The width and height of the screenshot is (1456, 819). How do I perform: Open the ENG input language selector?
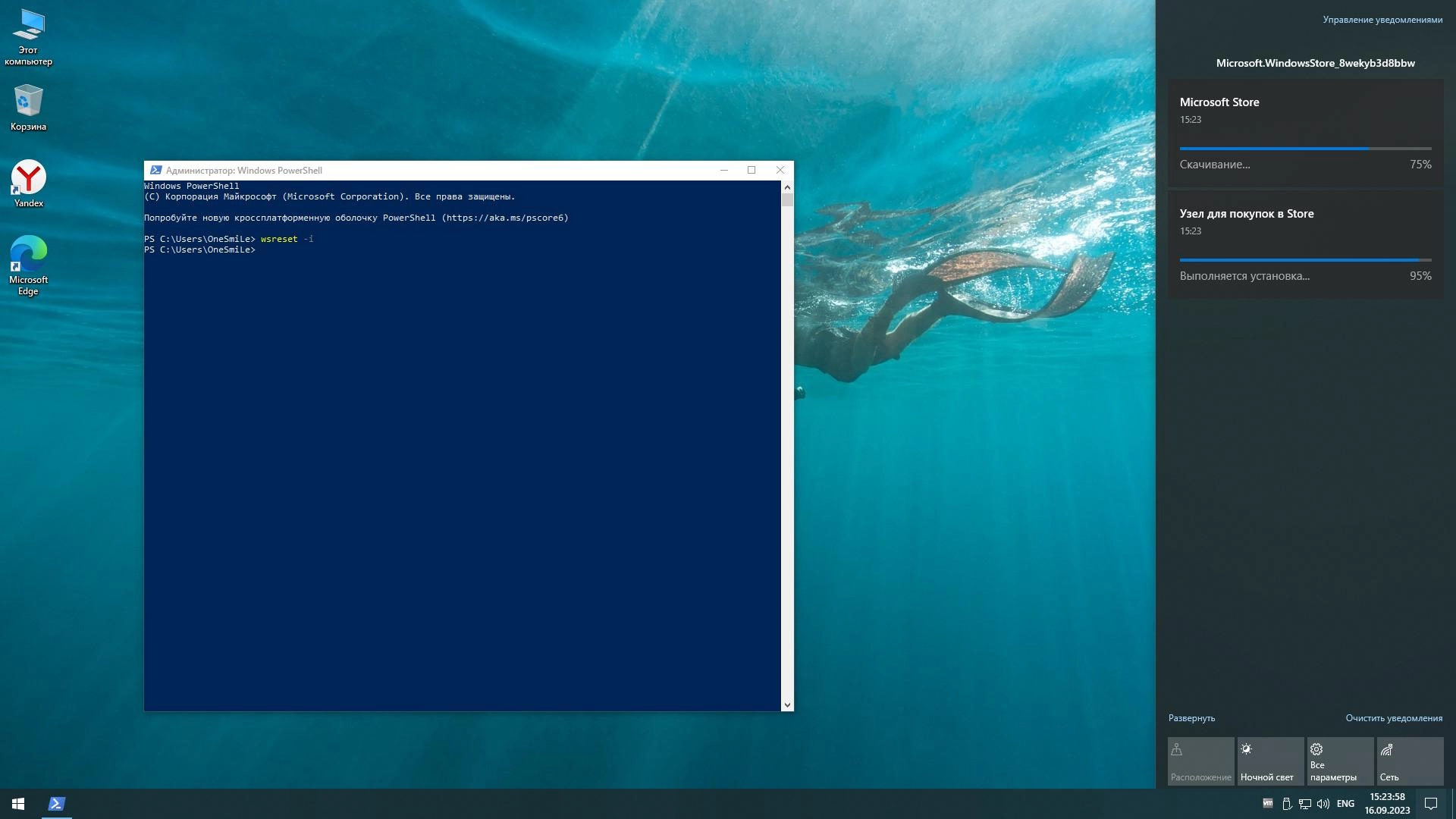pyautogui.click(x=1345, y=804)
